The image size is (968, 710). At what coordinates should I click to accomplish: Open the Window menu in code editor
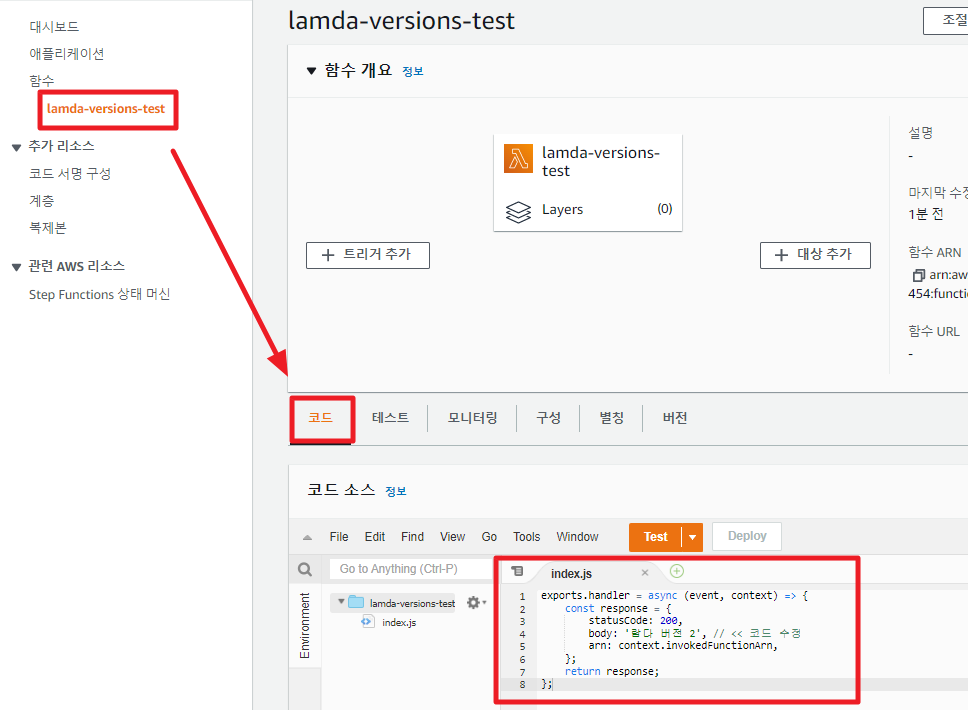coord(577,537)
